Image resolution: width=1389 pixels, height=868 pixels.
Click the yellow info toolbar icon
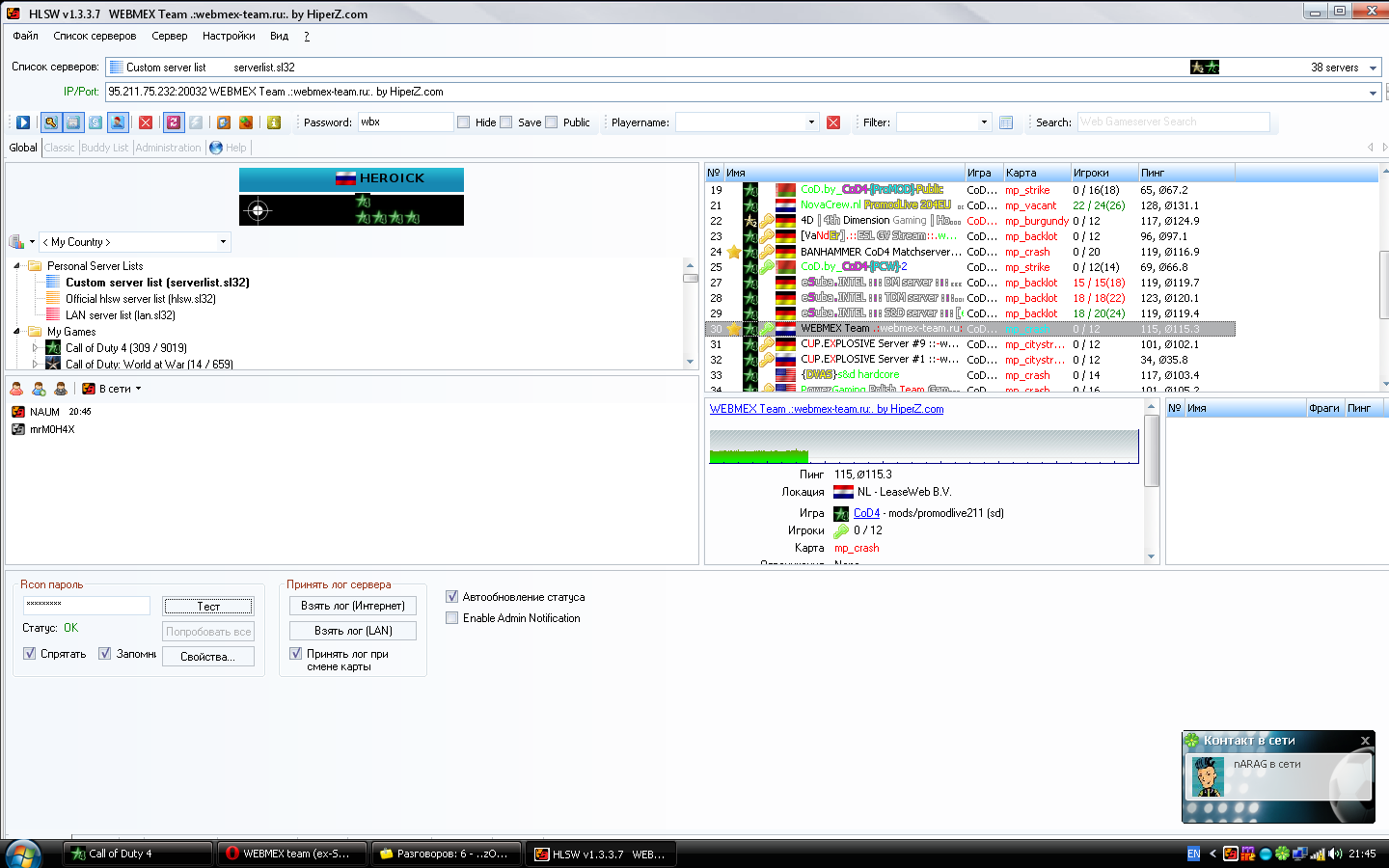pos(274,122)
